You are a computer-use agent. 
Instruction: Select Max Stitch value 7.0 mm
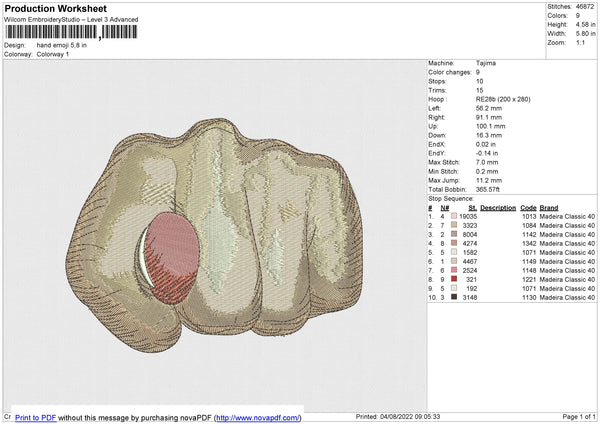click(x=487, y=162)
